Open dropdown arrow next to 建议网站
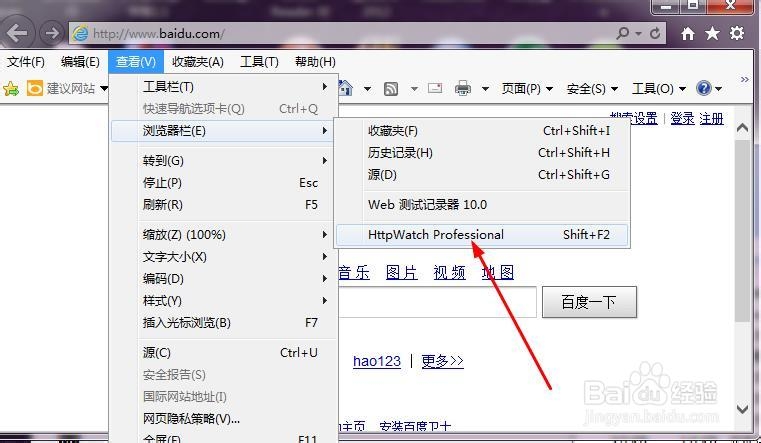This screenshot has width=761, height=443. 104,89
